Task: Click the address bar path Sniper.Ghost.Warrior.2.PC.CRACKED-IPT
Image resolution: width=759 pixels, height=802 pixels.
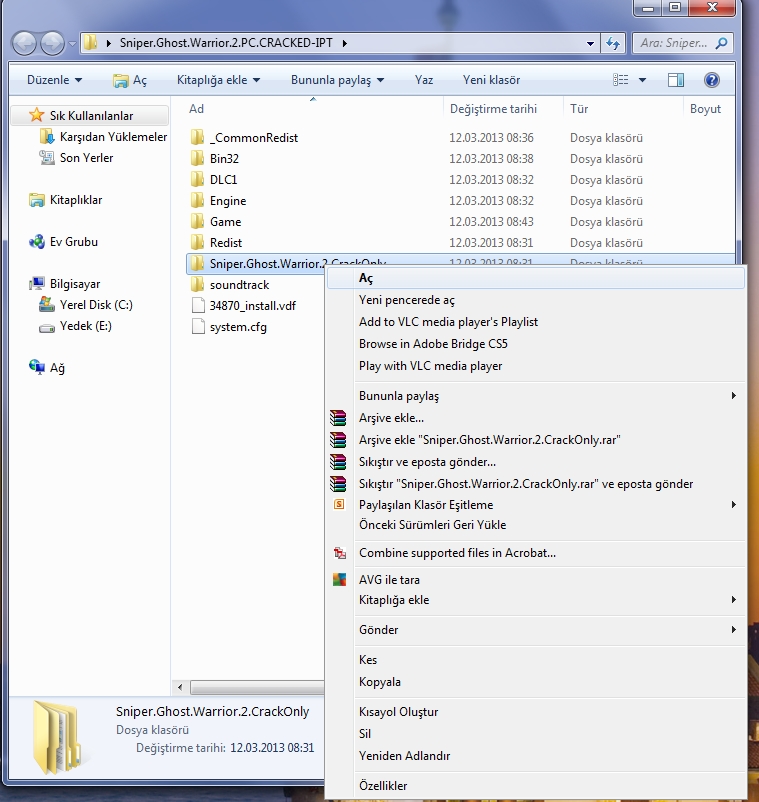Action: pyautogui.click(x=226, y=43)
